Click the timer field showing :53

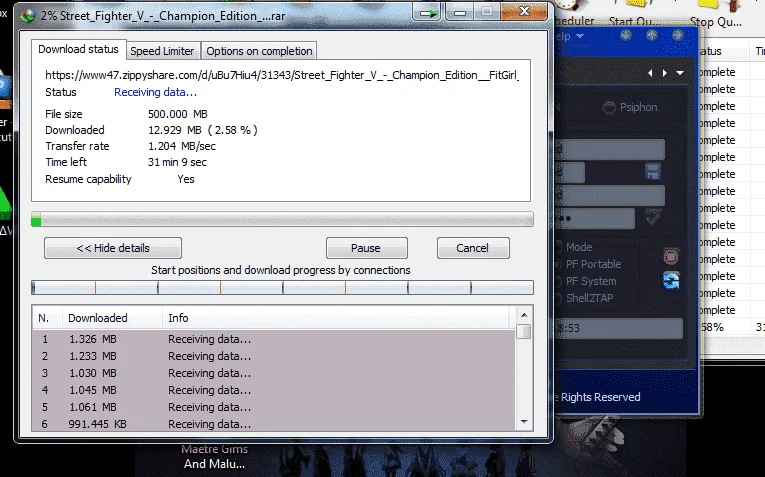[619, 328]
